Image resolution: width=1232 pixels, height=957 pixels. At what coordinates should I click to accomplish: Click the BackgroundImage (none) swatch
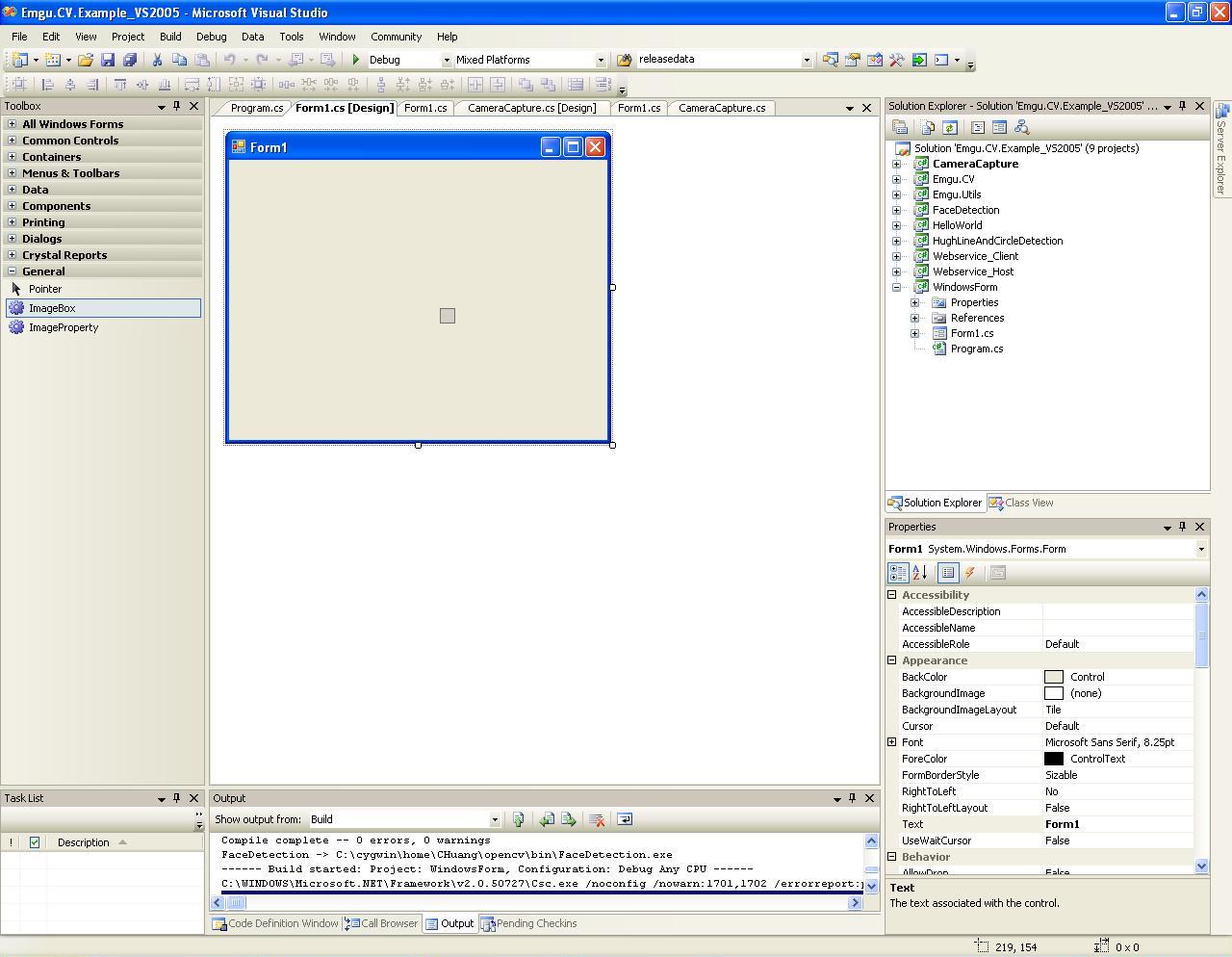pos(1054,693)
